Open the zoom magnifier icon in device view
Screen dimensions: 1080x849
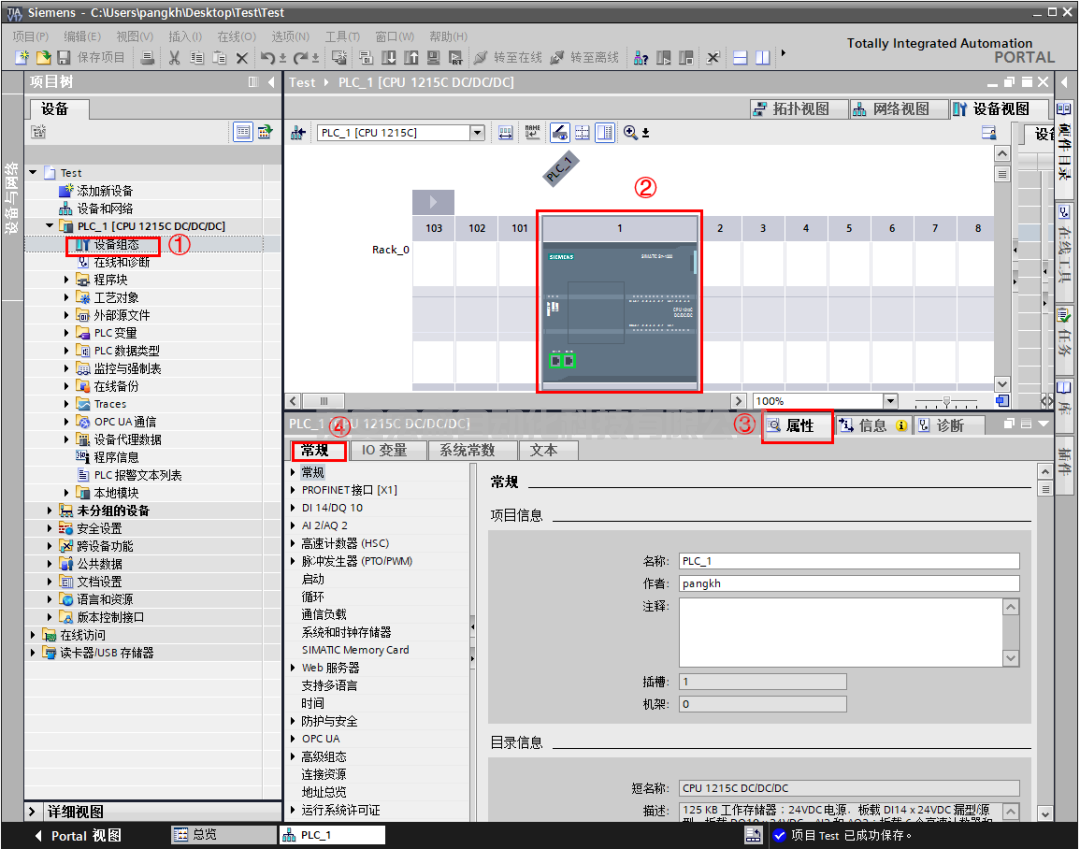pyautogui.click(x=628, y=132)
